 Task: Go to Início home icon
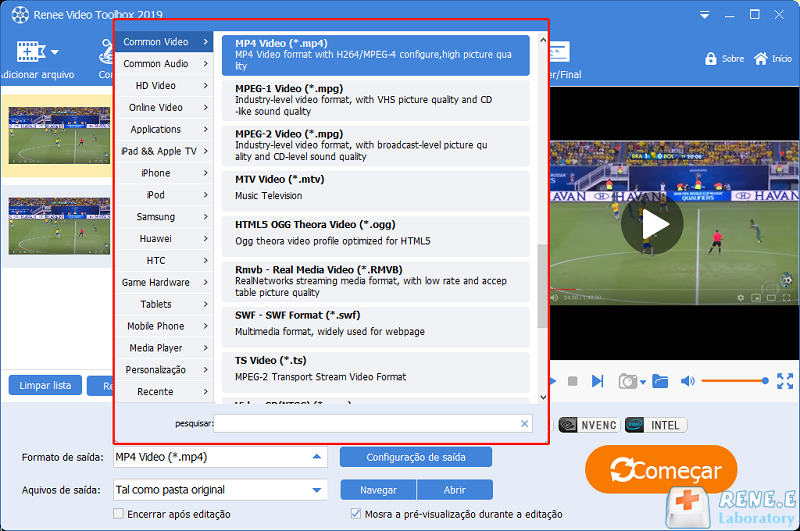coord(761,59)
